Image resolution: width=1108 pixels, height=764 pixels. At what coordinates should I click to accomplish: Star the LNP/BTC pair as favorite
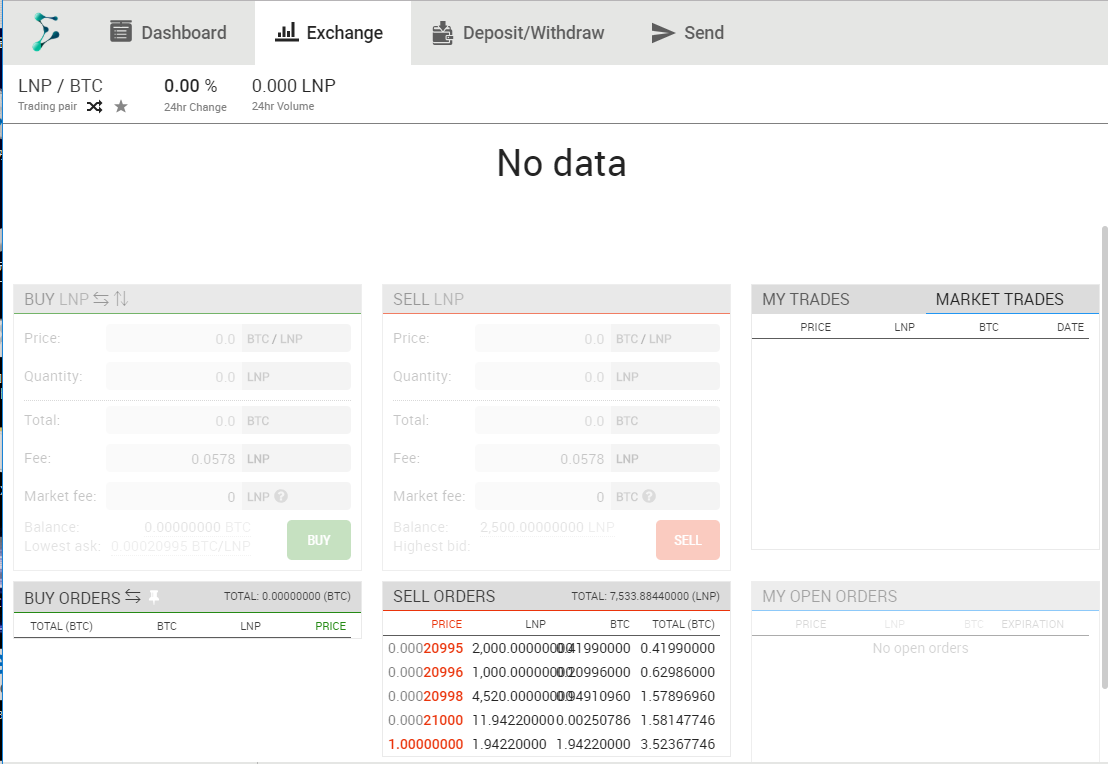coord(121,106)
